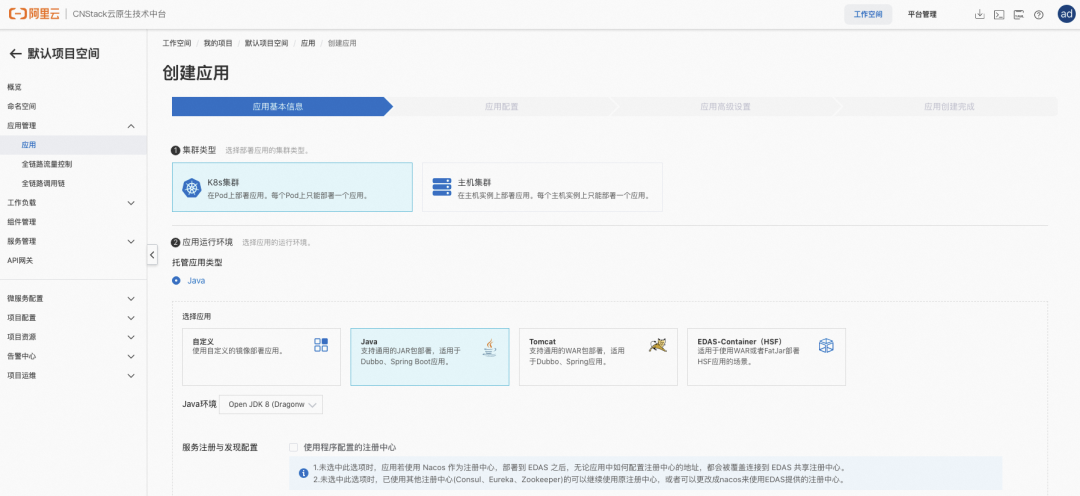Open the user avatar 'ad' menu
Screen dimensions: 1080x496
point(1066,14)
